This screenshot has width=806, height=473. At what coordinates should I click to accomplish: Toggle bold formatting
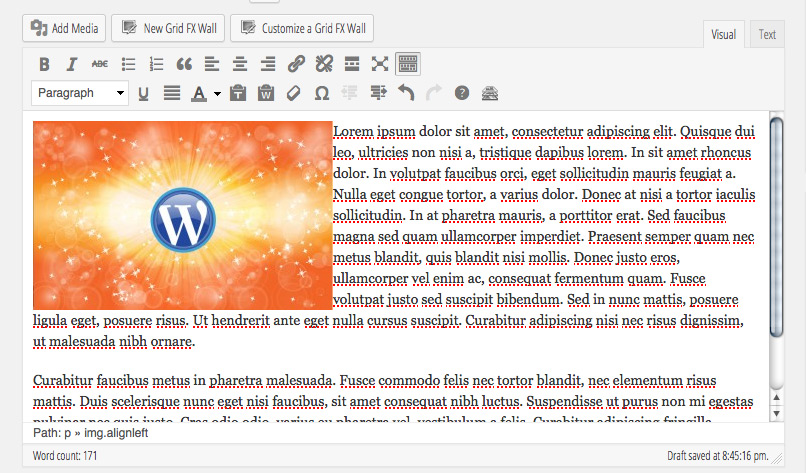click(x=44, y=64)
